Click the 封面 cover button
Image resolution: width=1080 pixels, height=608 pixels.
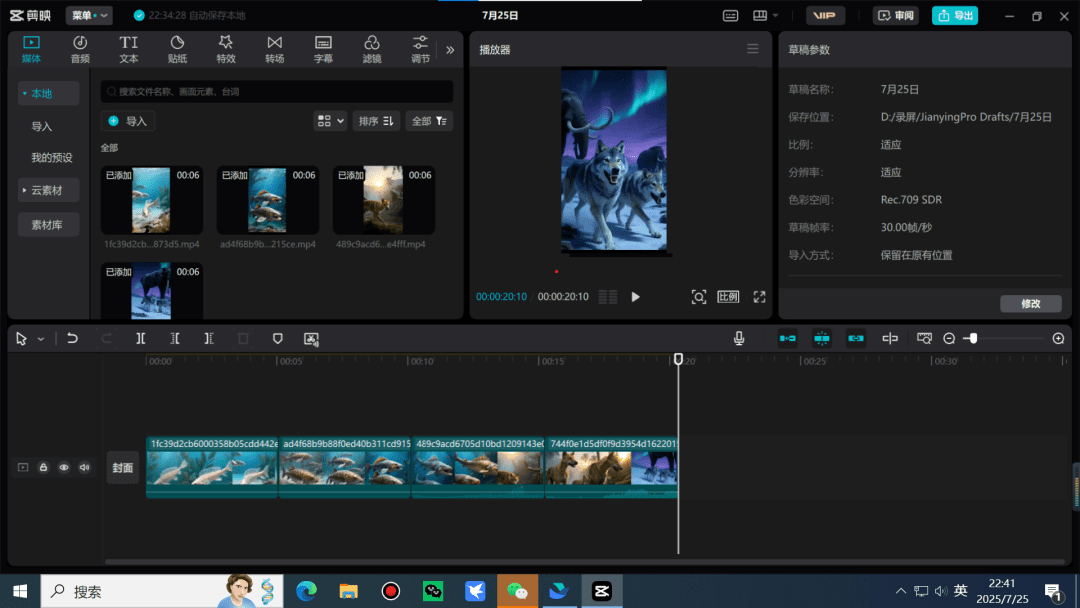[x=123, y=468]
